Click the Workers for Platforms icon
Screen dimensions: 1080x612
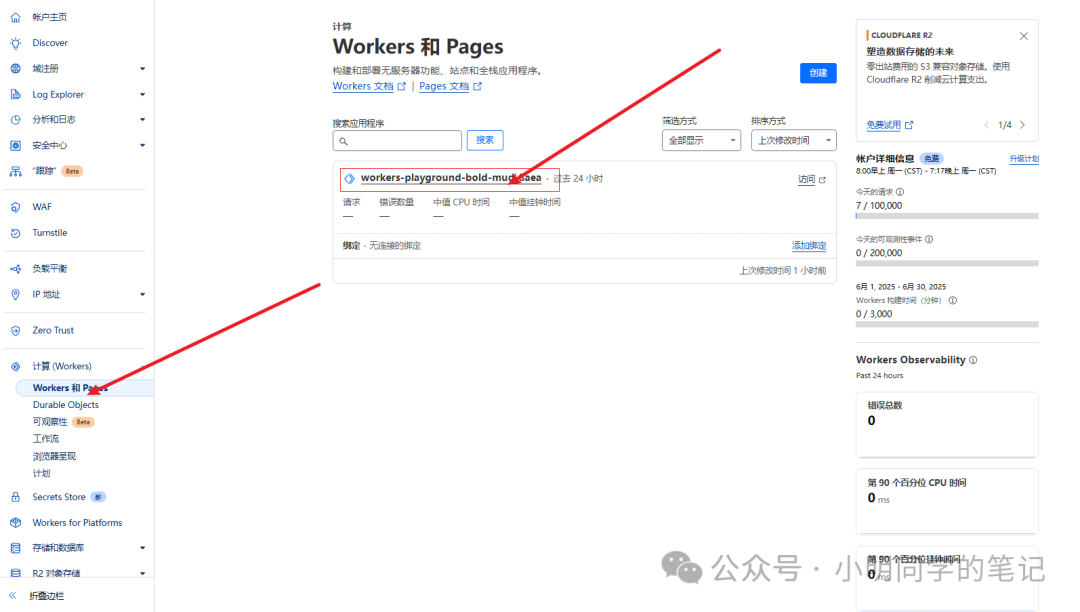pos(15,523)
